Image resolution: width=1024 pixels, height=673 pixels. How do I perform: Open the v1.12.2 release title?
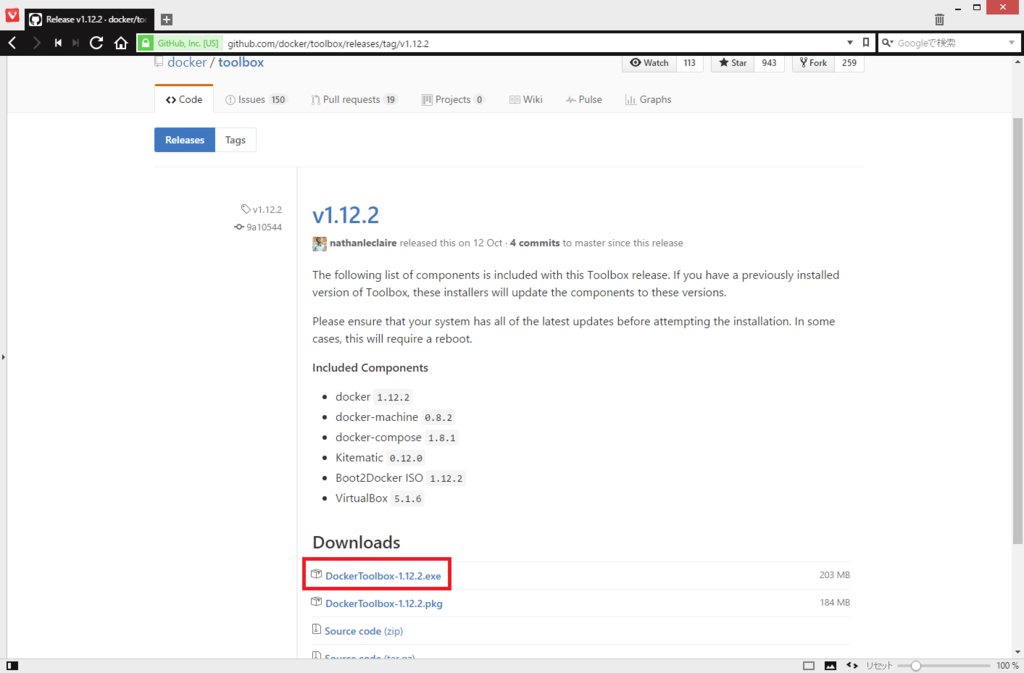click(345, 215)
